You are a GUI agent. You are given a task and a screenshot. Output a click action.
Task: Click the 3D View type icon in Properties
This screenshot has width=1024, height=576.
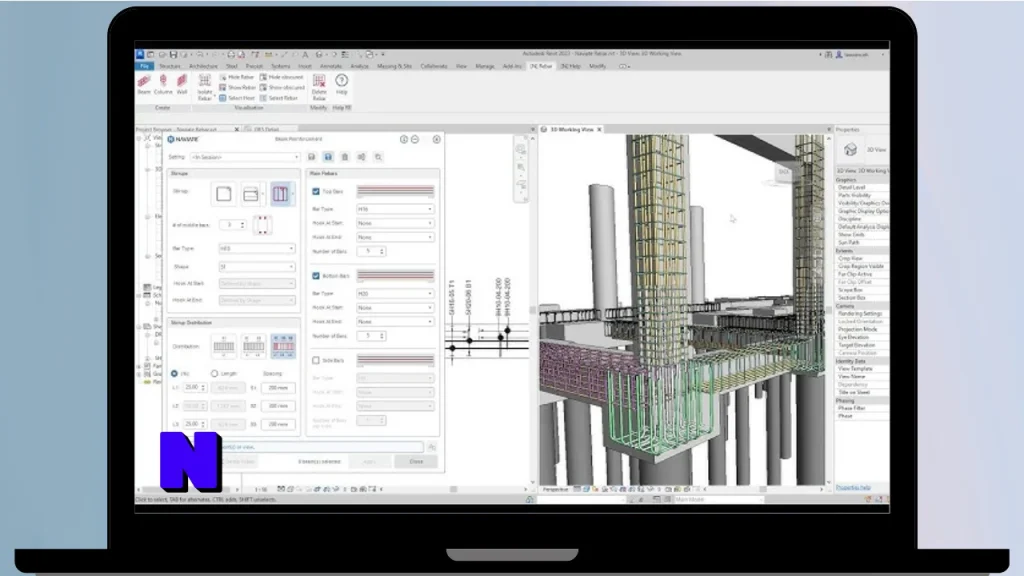pos(850,150)
